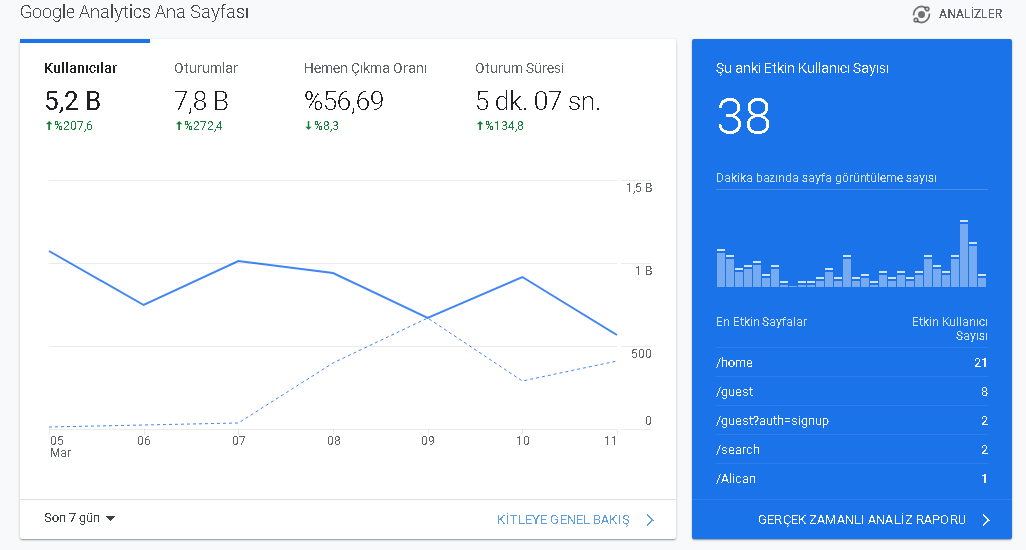This screenshot has height=550, width=1026.
Task: Click the line chart point at date 10
Action: click(522, 277)
